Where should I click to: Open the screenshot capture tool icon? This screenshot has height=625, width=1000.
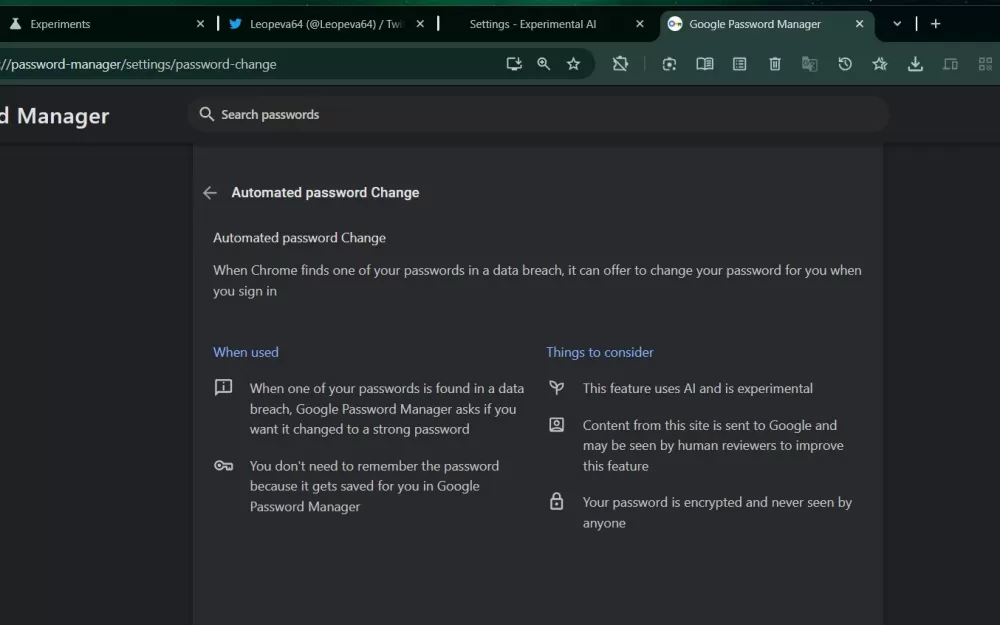(x=669, y=64)
